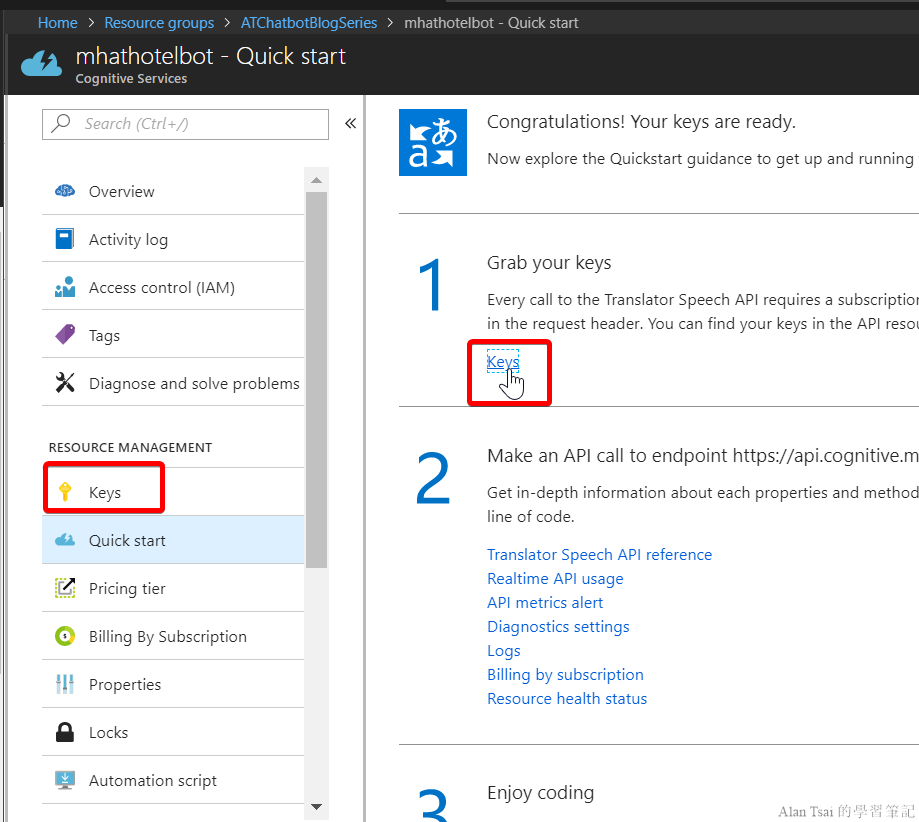Image resolution: width=919 pixels, height=822 pixels.
Task: Open Automation script menu item
Action: pos(173,781)
